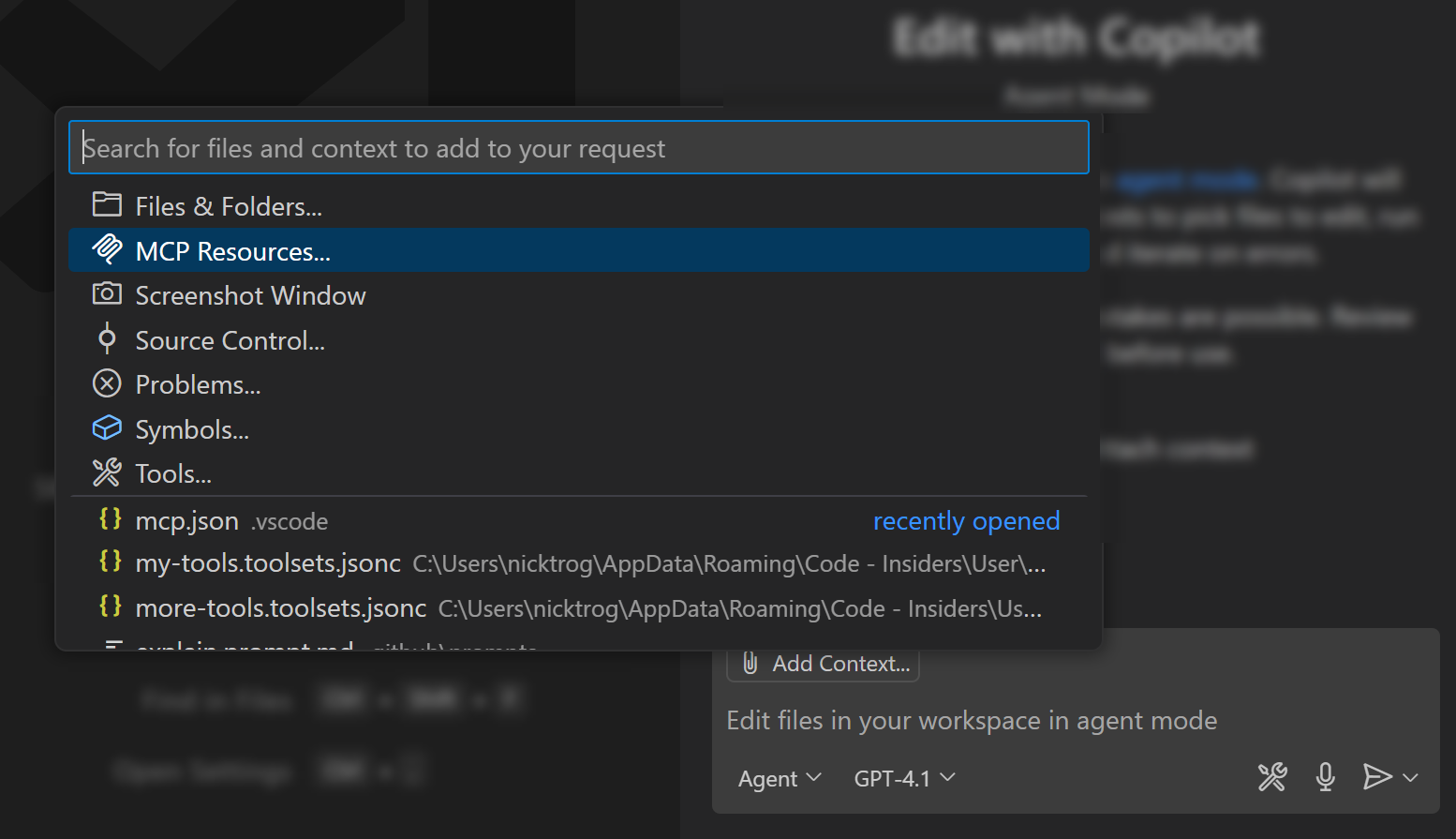Click the Add Context button

[822, 663]
